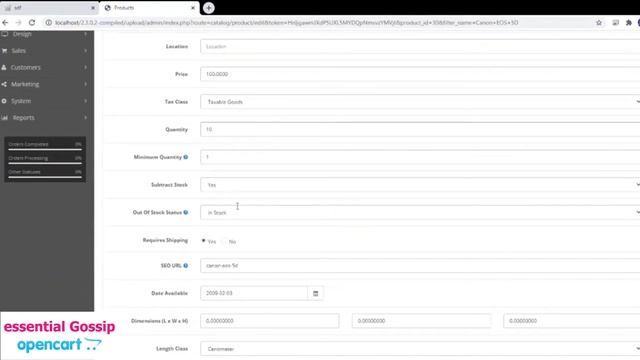640x360 pixels.
Task: Click the Length dimension input field
Action: 269,321
